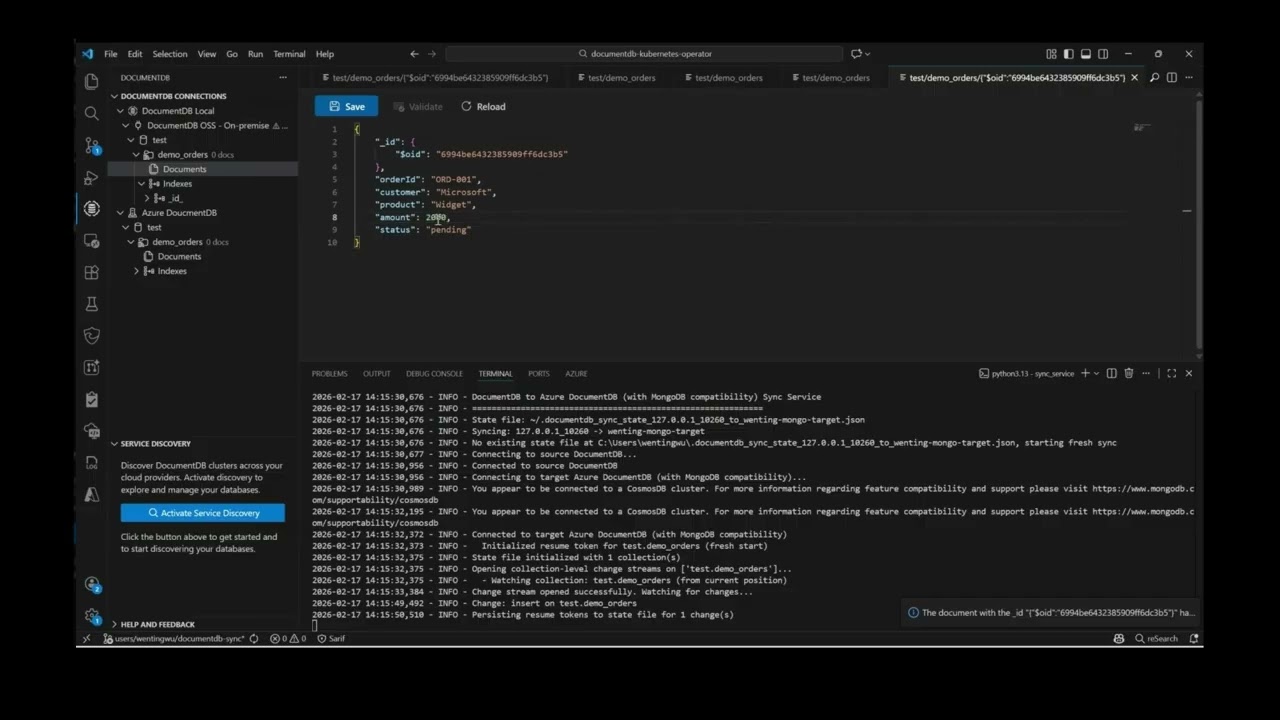Open the Terminal menu

click(289, 54)
